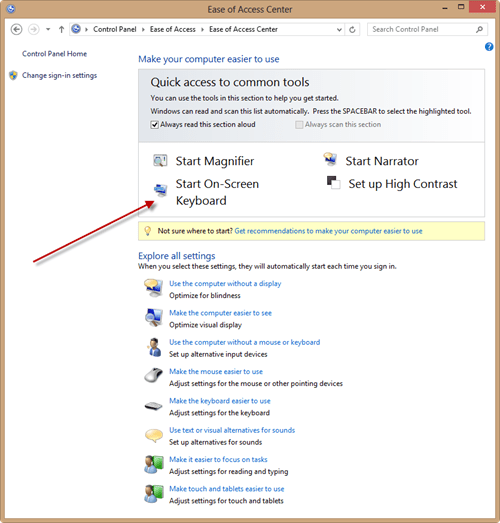Open 'Use the computer without a display'
500x523 pixels.
[225, 284]
